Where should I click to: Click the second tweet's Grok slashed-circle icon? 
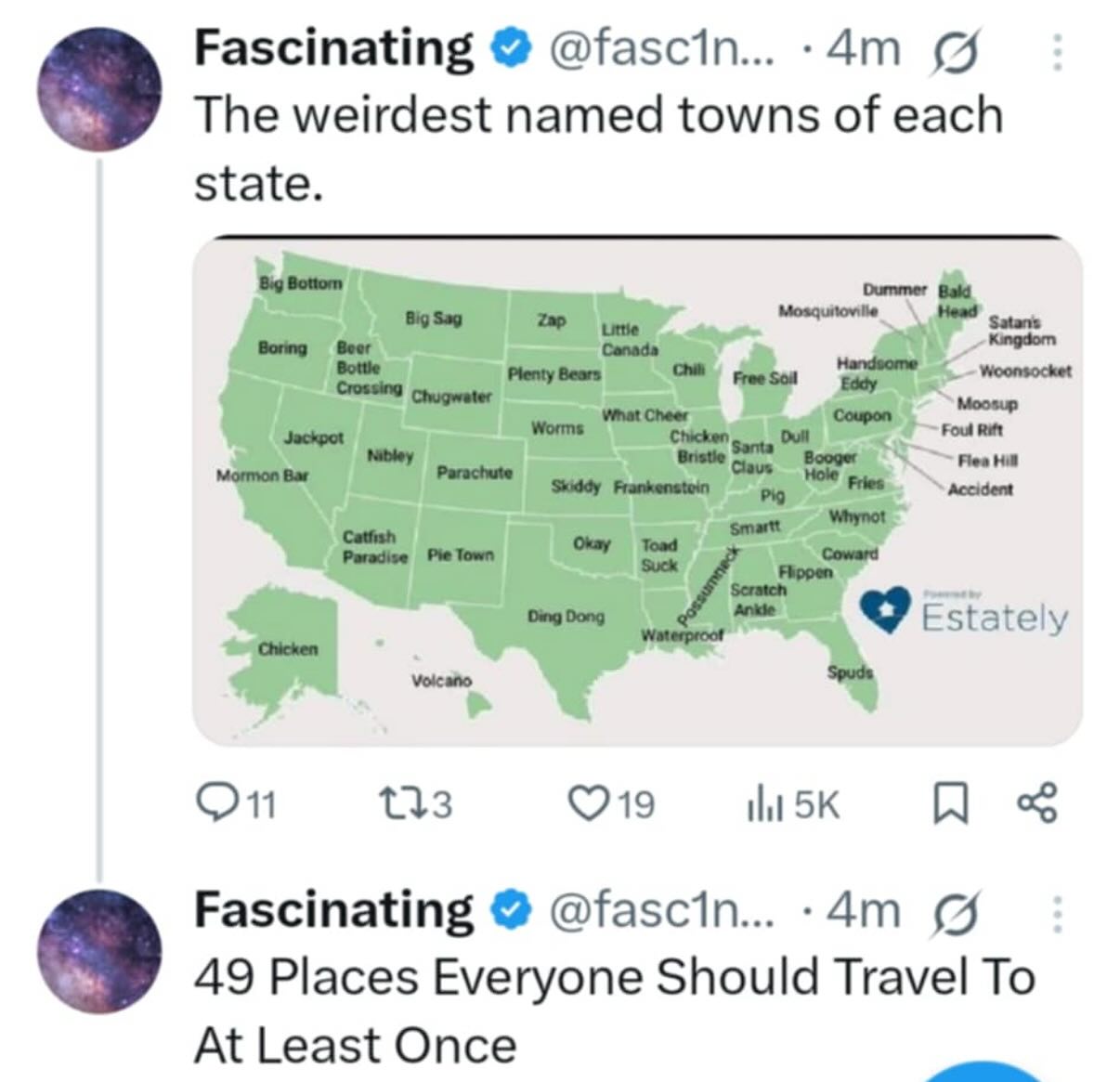pos(953,914)
